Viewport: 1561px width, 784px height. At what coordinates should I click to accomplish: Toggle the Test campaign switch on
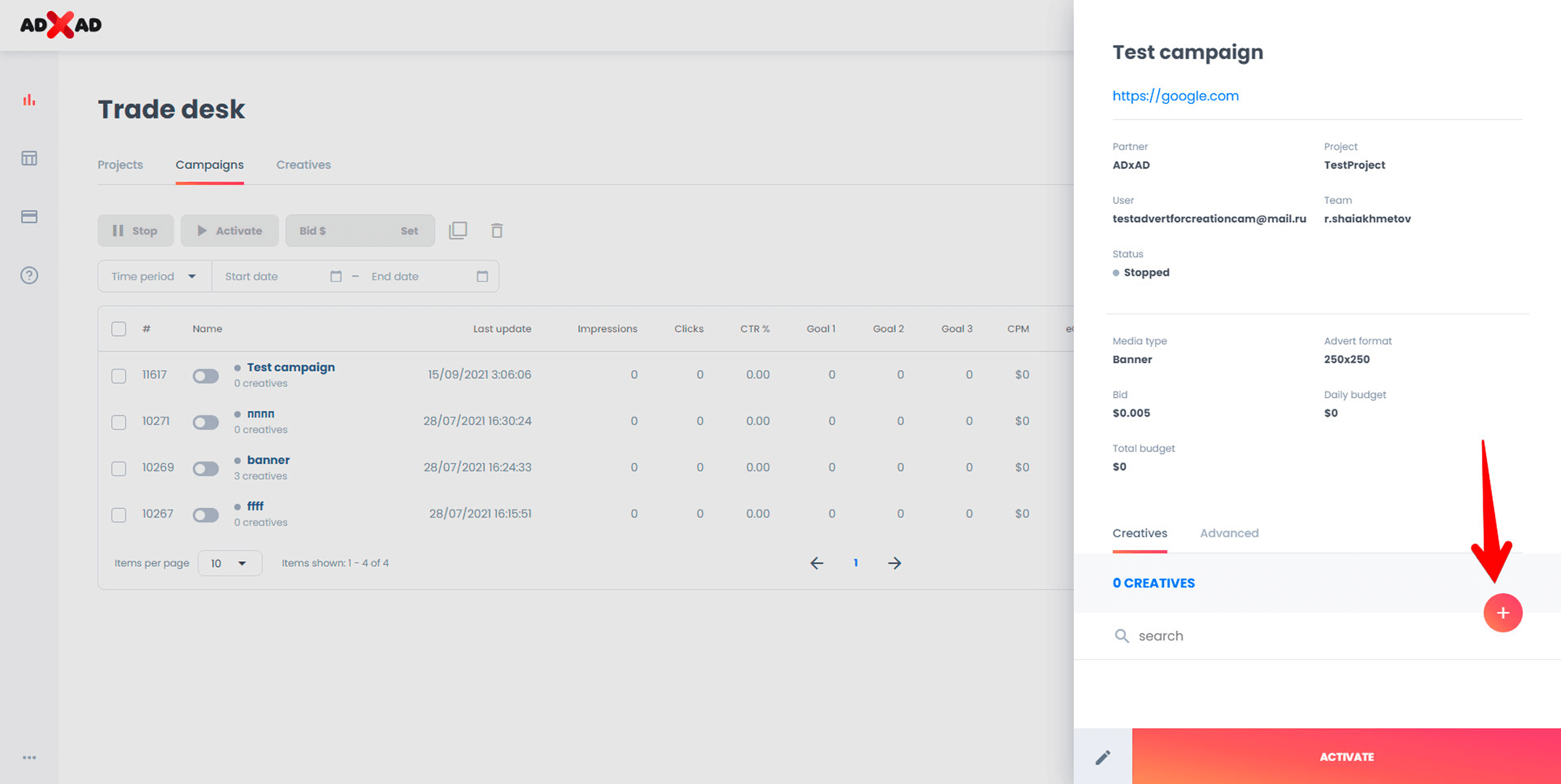[205, 376]
